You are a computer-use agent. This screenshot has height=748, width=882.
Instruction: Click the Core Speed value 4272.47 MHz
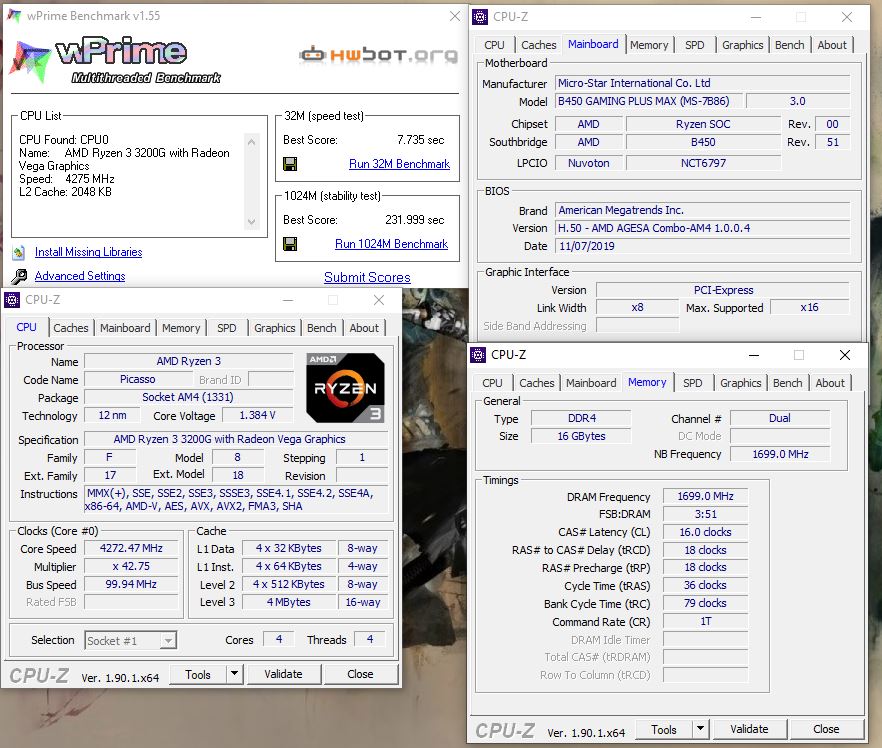(131, 548)
